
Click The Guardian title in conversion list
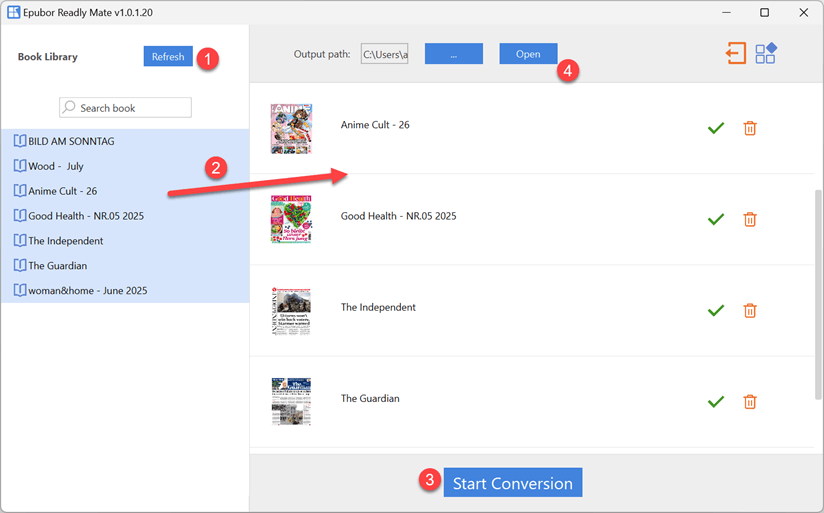pos(370,398)
